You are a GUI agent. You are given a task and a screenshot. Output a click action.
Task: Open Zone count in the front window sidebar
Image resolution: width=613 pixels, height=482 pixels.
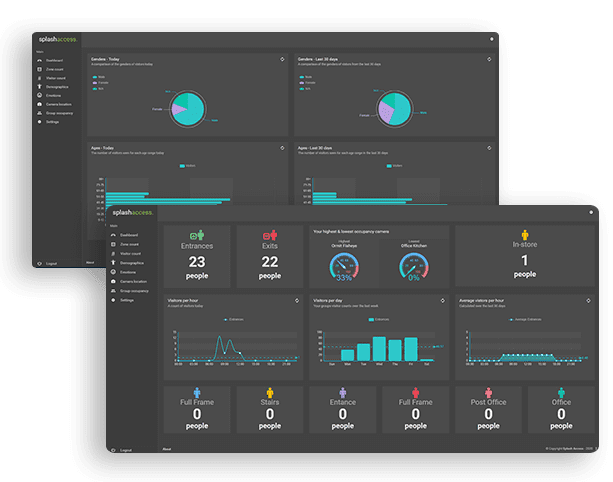coord(129,244)
